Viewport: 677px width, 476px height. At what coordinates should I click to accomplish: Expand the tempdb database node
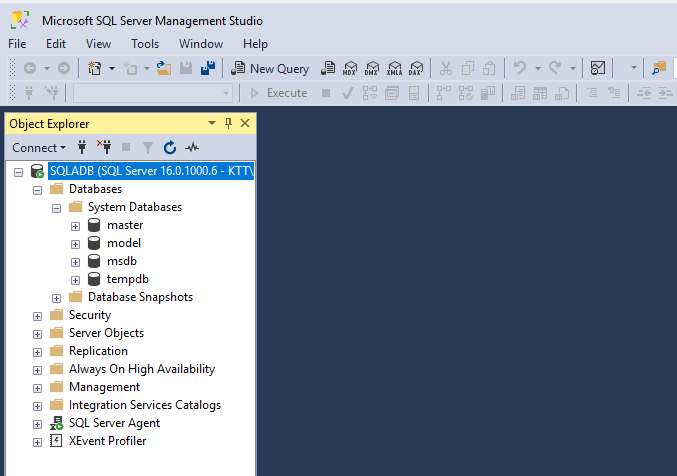pyautogui.click(x=76, y=280)
